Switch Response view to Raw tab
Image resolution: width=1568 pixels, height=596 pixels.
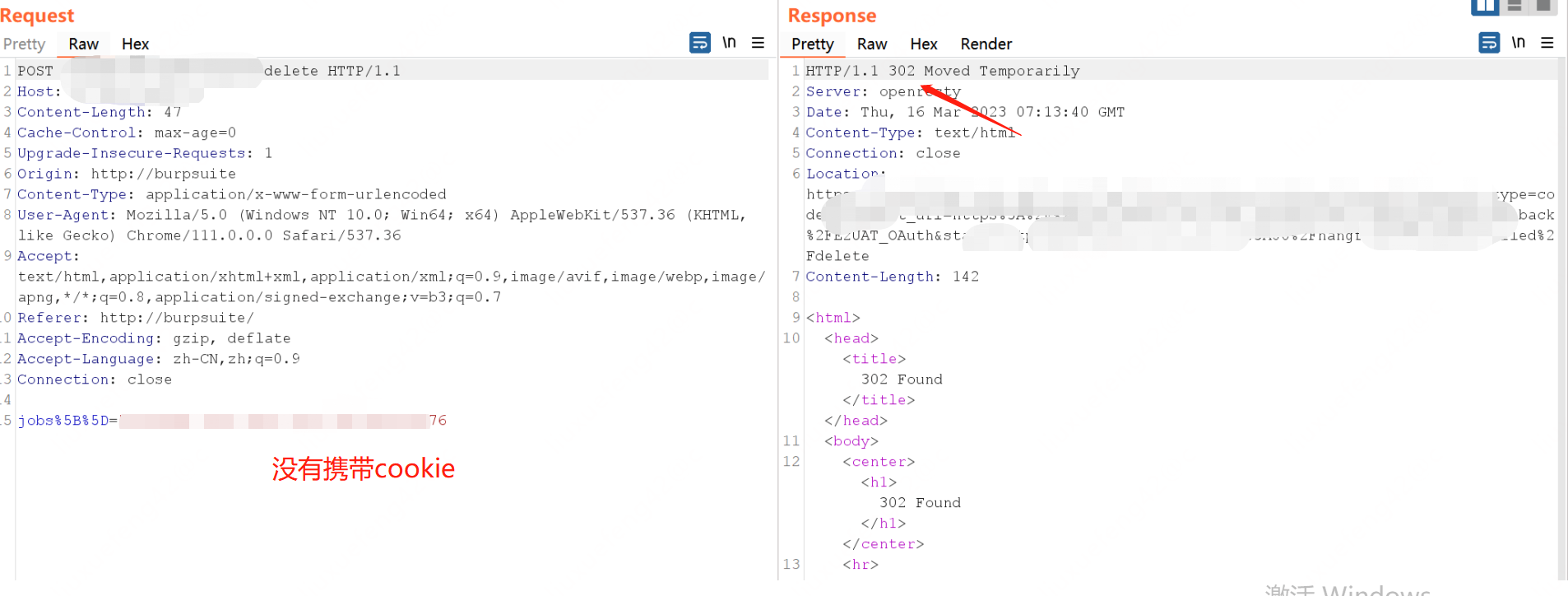pos(872,44)
